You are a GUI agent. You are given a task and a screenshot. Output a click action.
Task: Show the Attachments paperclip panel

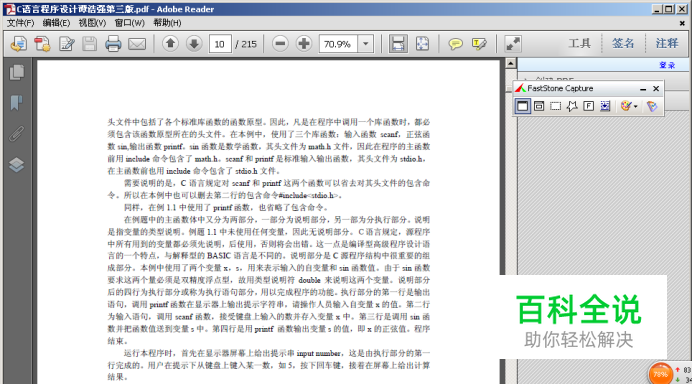pos(17,134)
